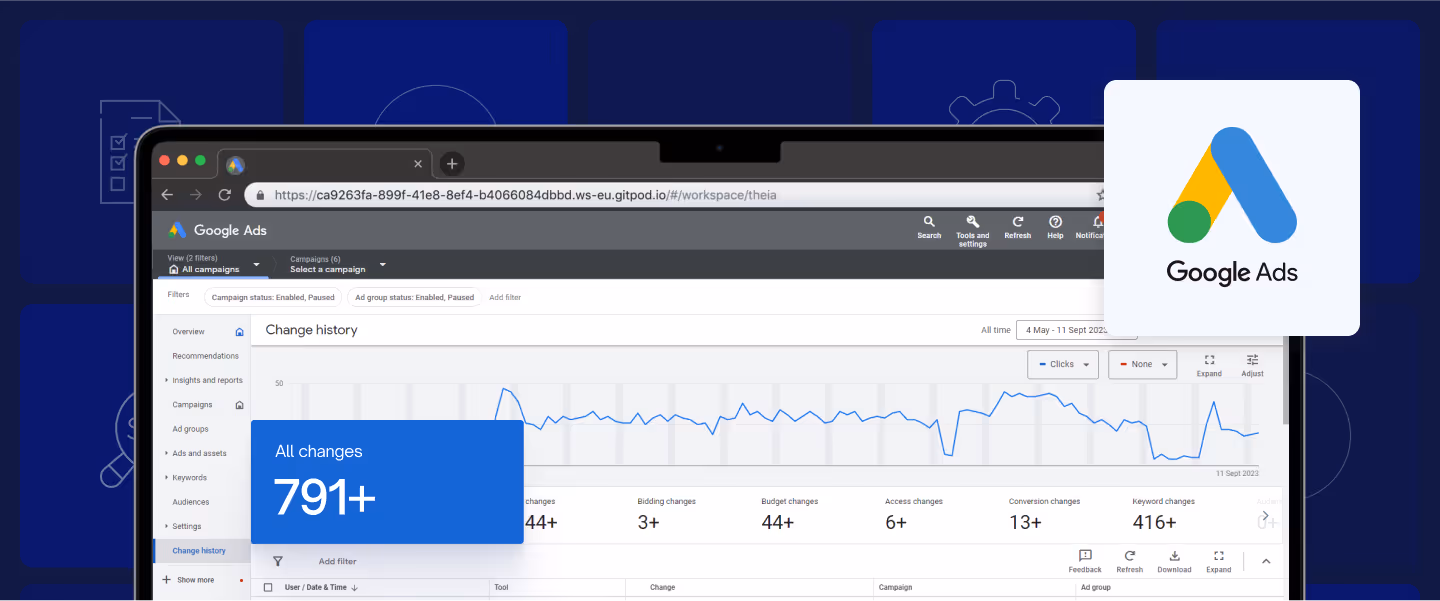Click the Change column header
The width and height of the screenshot is (1440, 601).
click(x=662, y=588)
